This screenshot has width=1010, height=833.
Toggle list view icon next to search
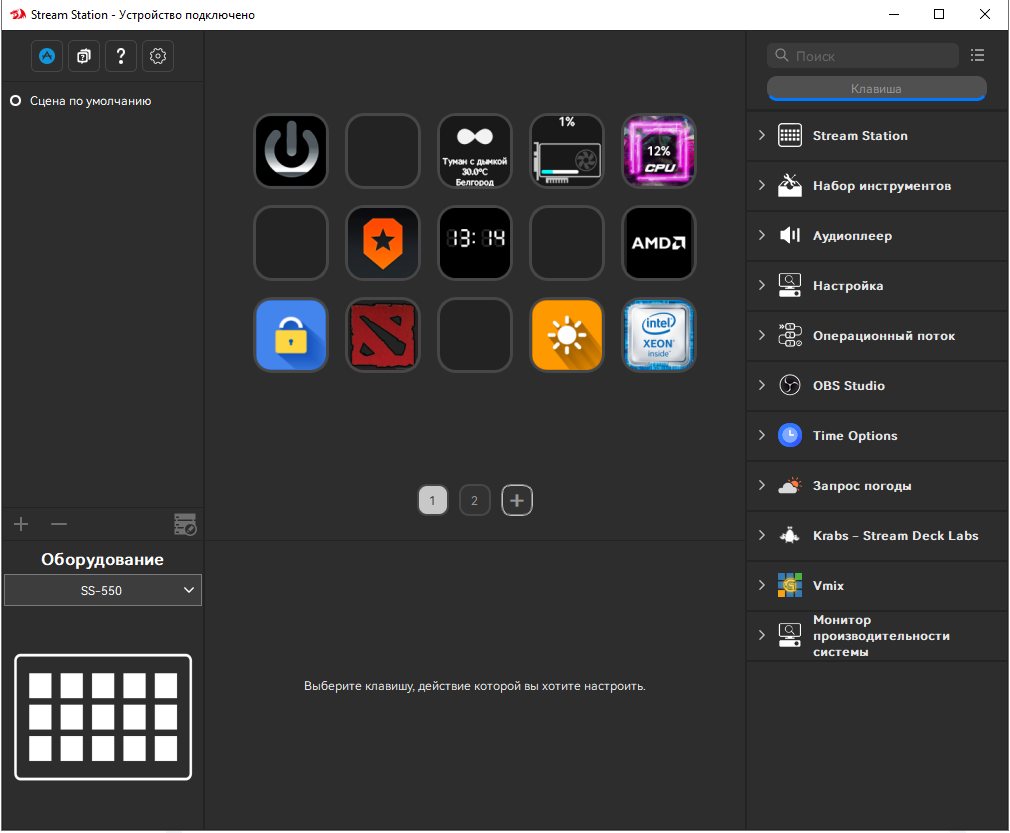coord(977,56)
